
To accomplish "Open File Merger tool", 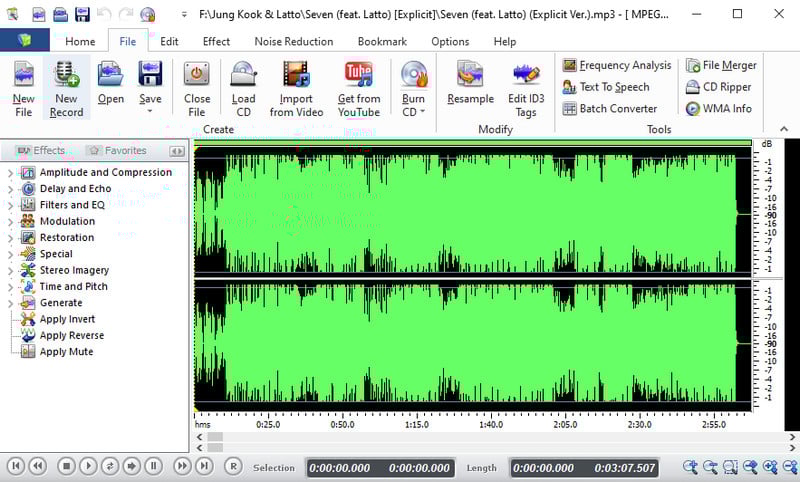I will click(721, 65).
